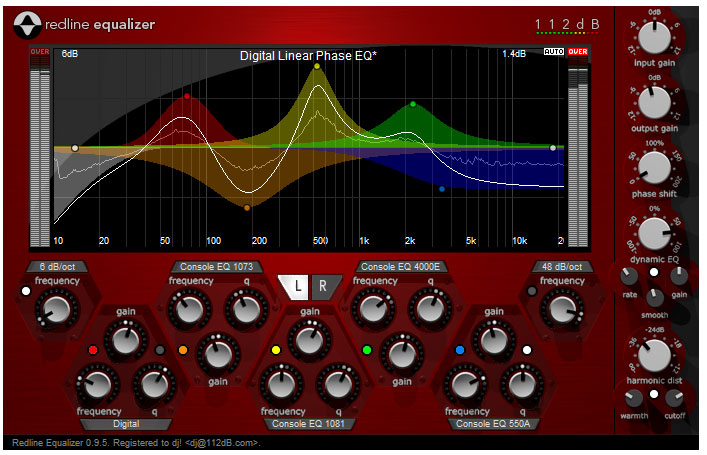Click the warmth knob
Viewport: 707px width, 455px height.
[x=634, y=399]
